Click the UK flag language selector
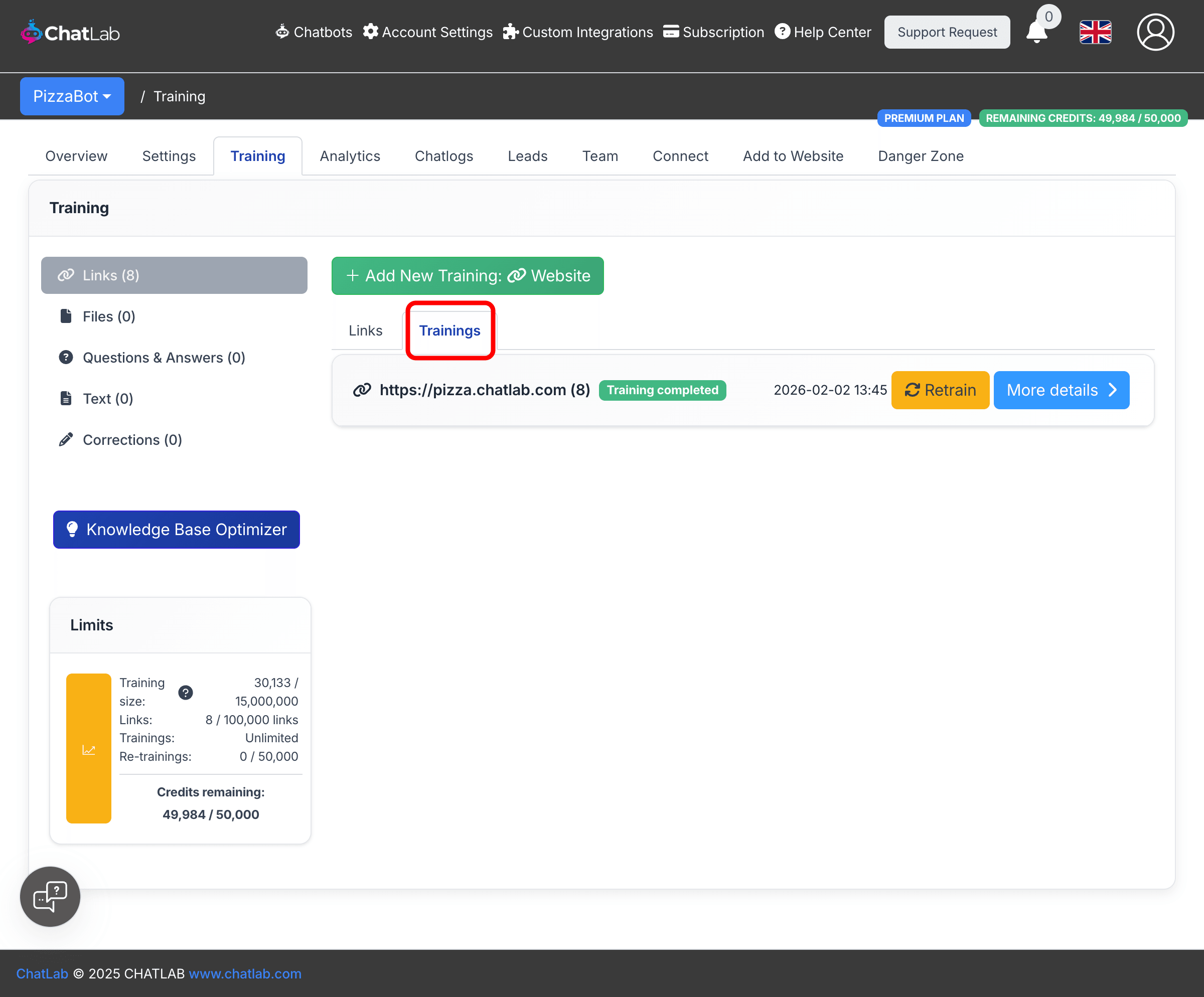Screen dimensions: 1204x997 1095,33
